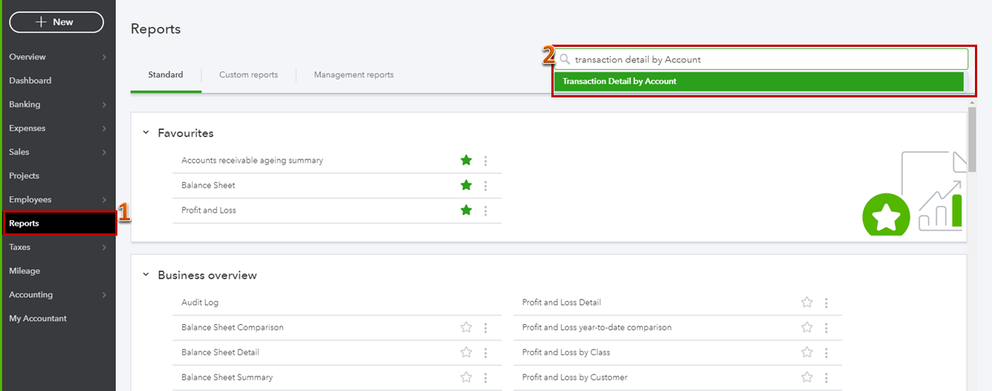This screenshot has height=391, width=998.
Task: Open Balance Sheet report in Favourites
Action: pyautogui.click(x=208, y=185)
